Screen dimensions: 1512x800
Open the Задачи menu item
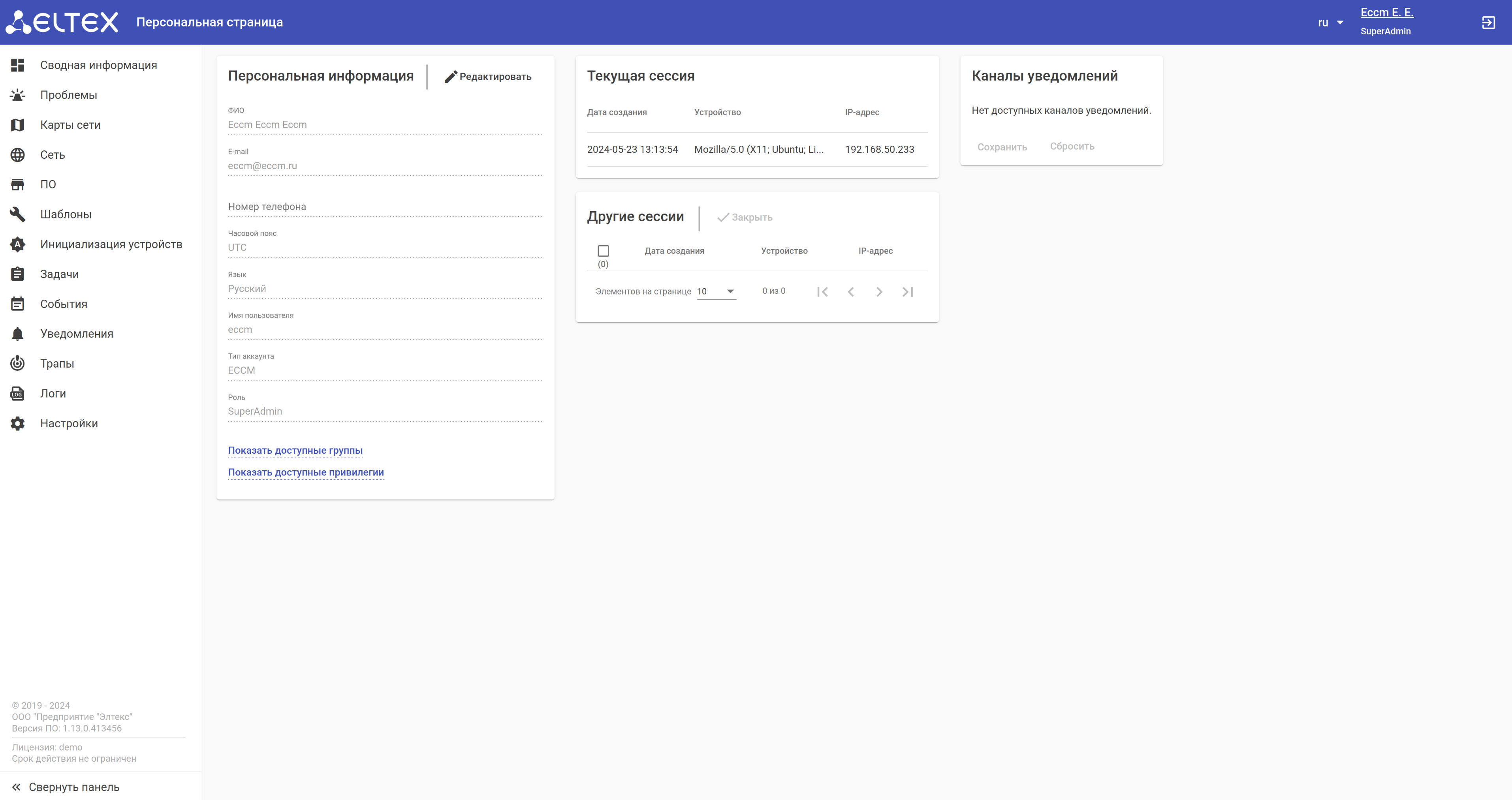coord(59,274)
